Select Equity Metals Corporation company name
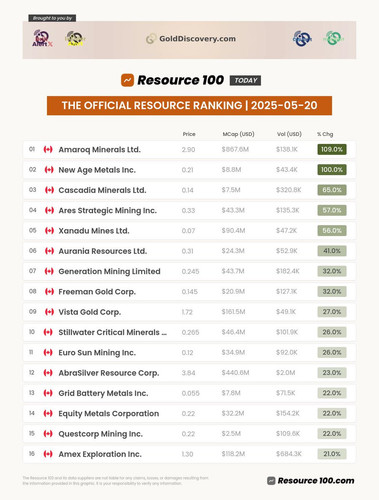Image resolution: width=379 pixels, height=500 pixels. [109, 414]
